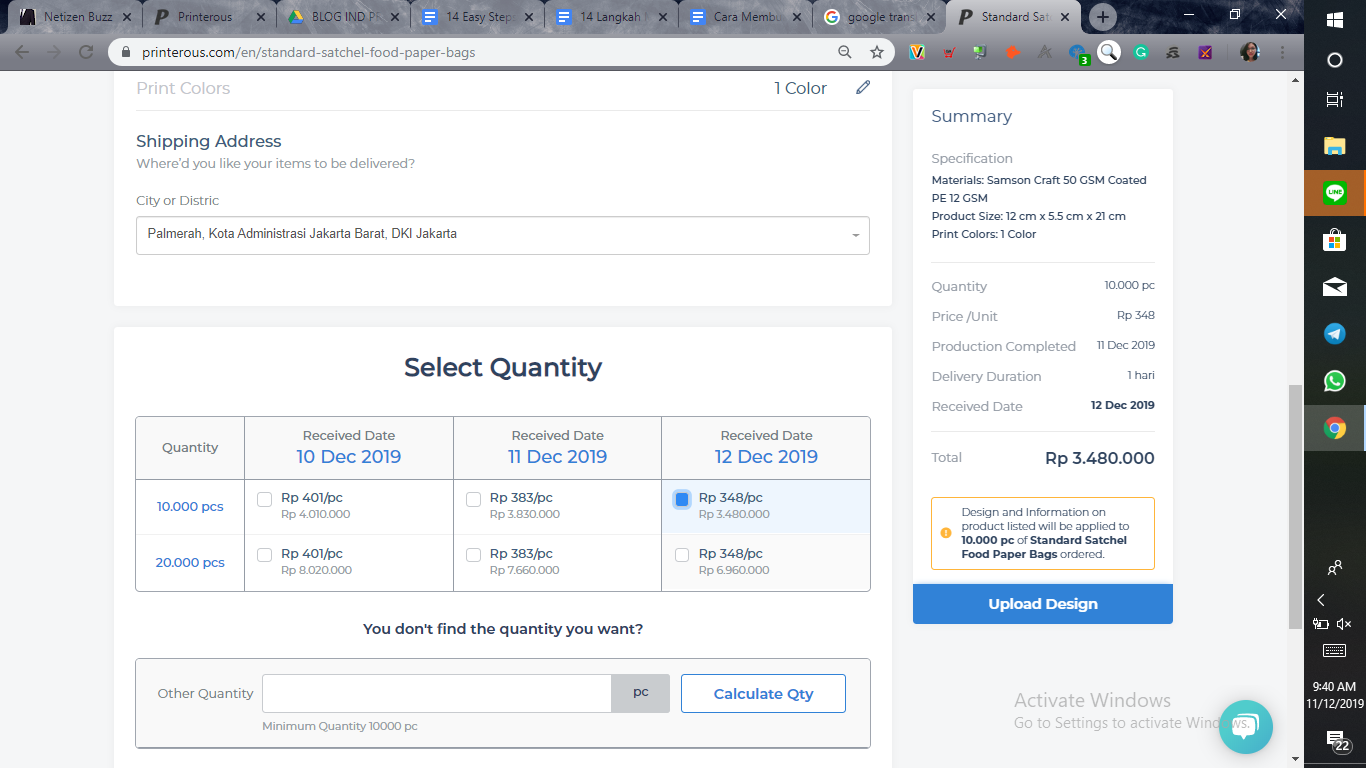Open the shopping cart extension

(949, 52)
